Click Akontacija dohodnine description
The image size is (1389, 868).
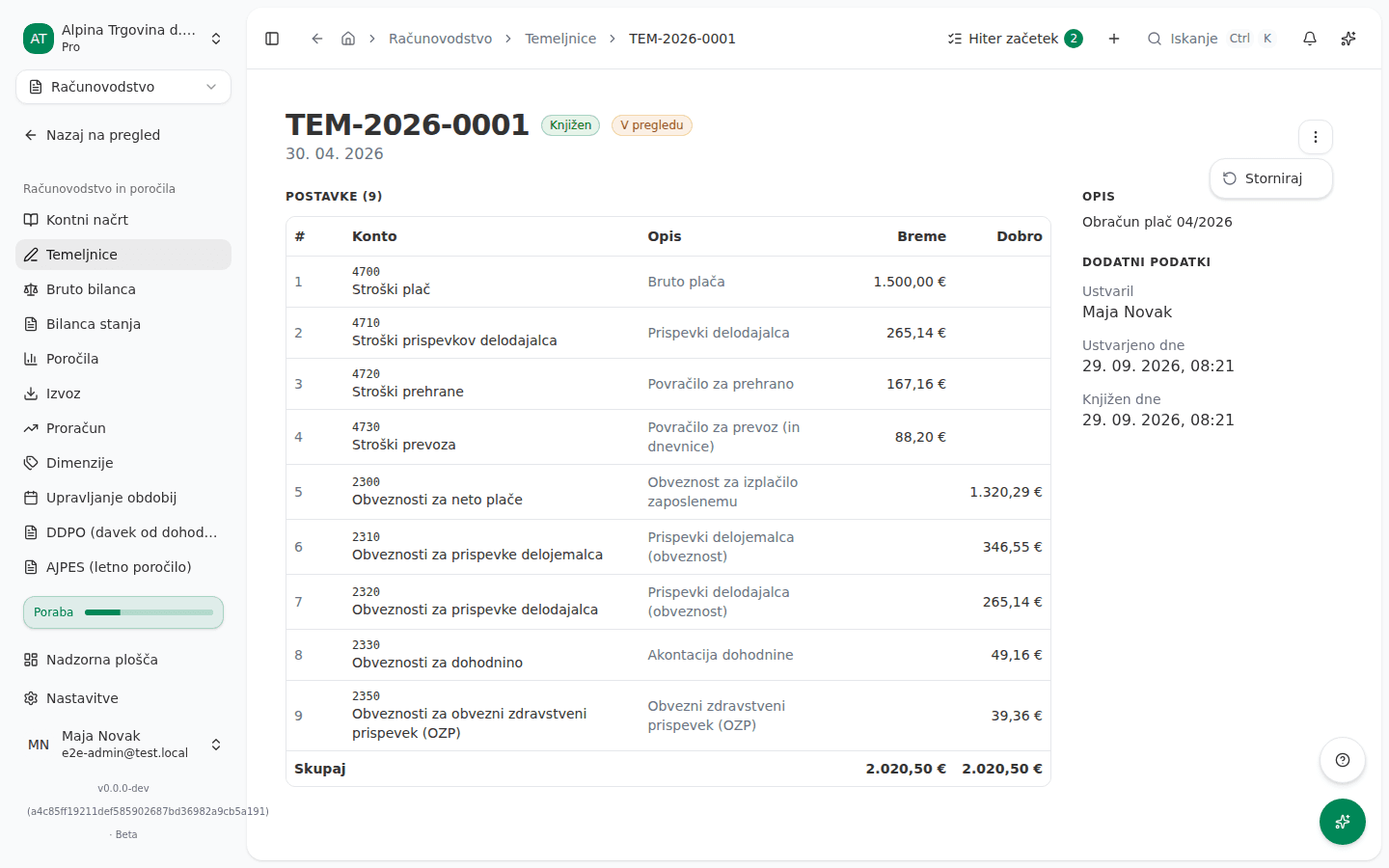tap(721, 655)
